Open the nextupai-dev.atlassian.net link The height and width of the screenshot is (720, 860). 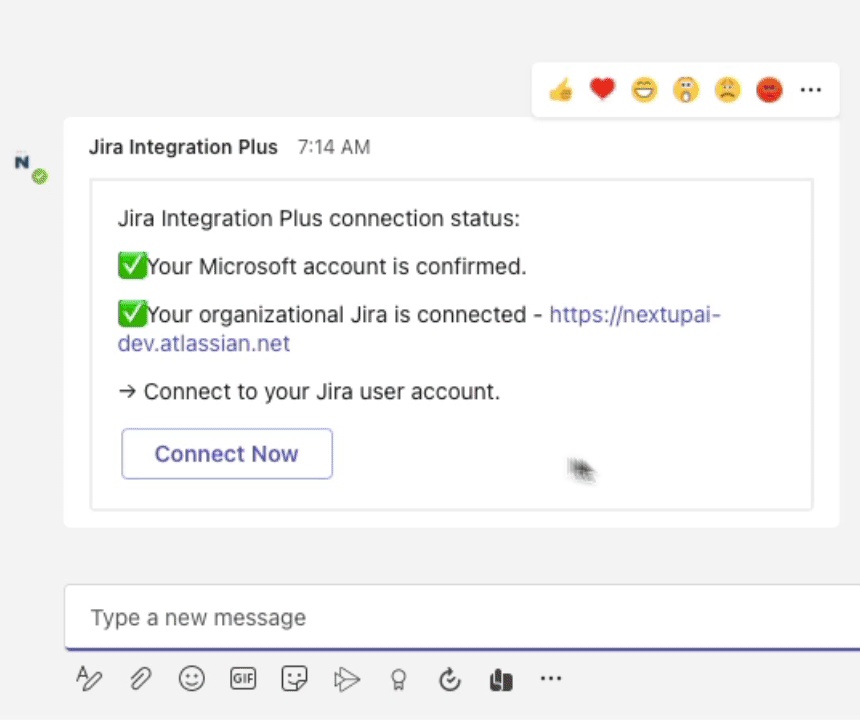[419, 329]
